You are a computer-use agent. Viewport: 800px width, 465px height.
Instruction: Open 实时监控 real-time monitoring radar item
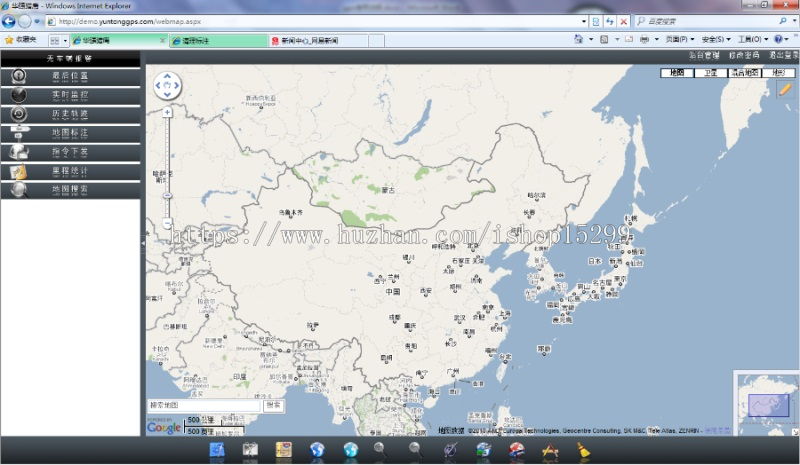pyautogui.click(x=70, y=95)
